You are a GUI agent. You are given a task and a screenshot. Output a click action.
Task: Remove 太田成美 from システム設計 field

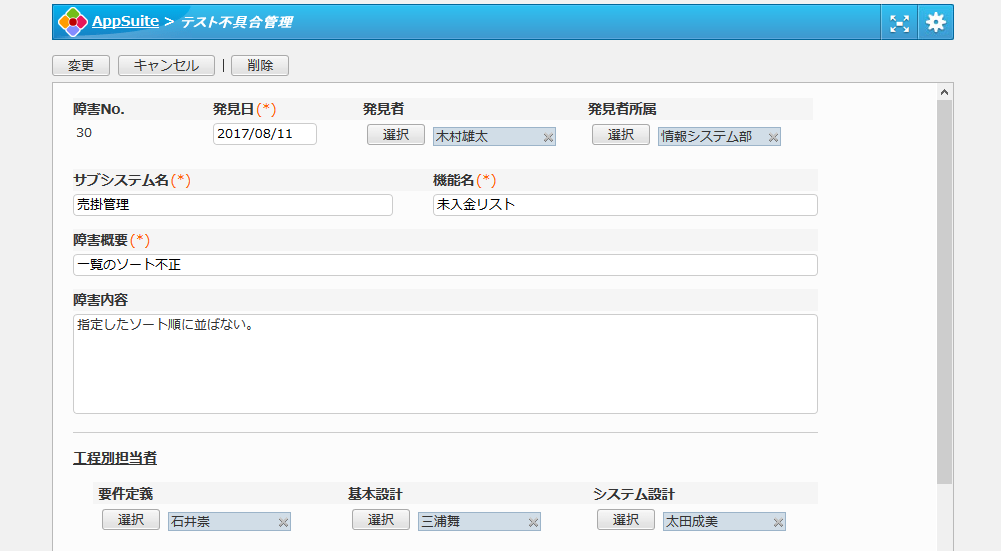click(x=778, y=522)
